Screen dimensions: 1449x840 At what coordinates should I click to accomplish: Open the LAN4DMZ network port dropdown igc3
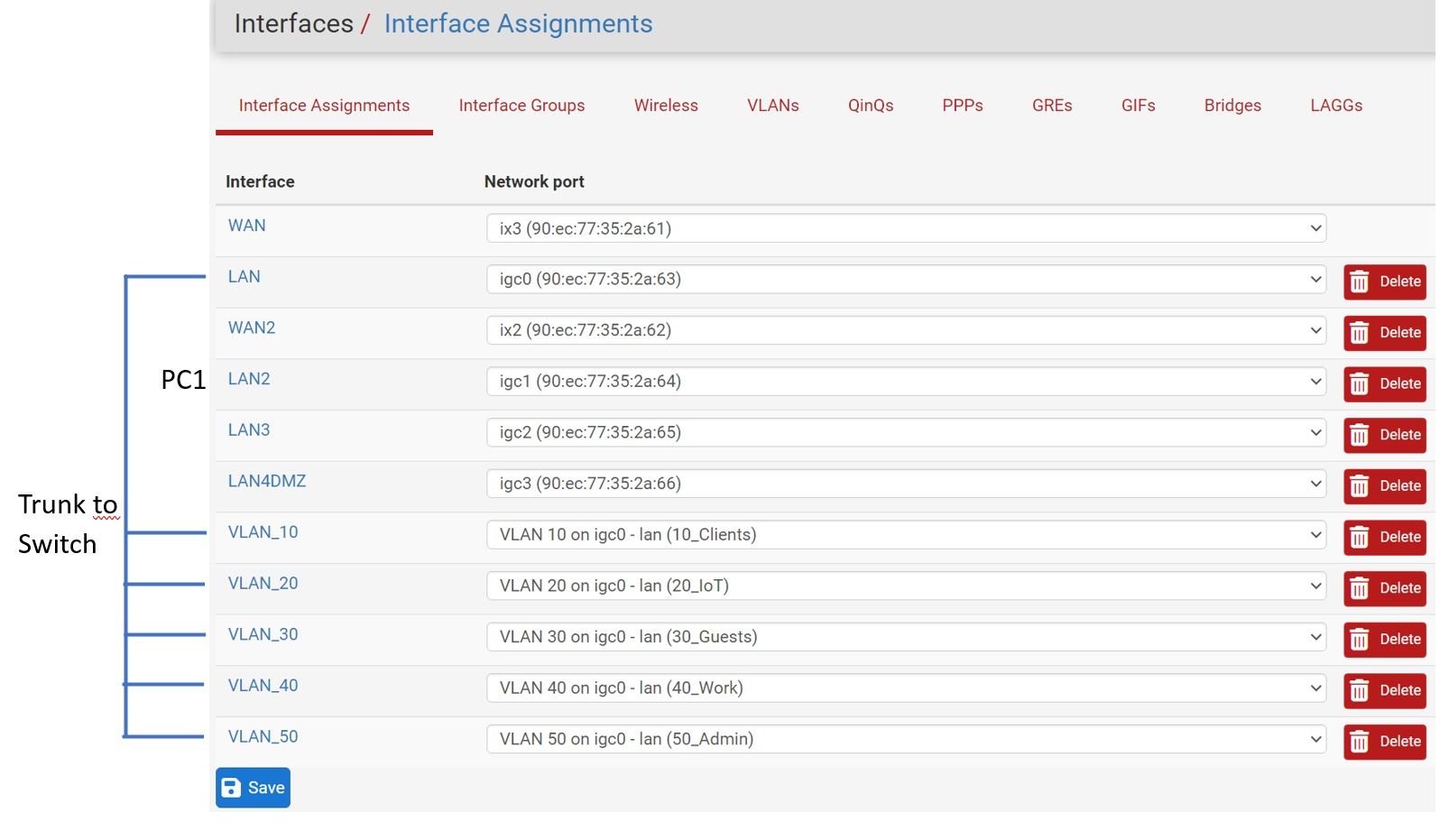click(906, 484)
